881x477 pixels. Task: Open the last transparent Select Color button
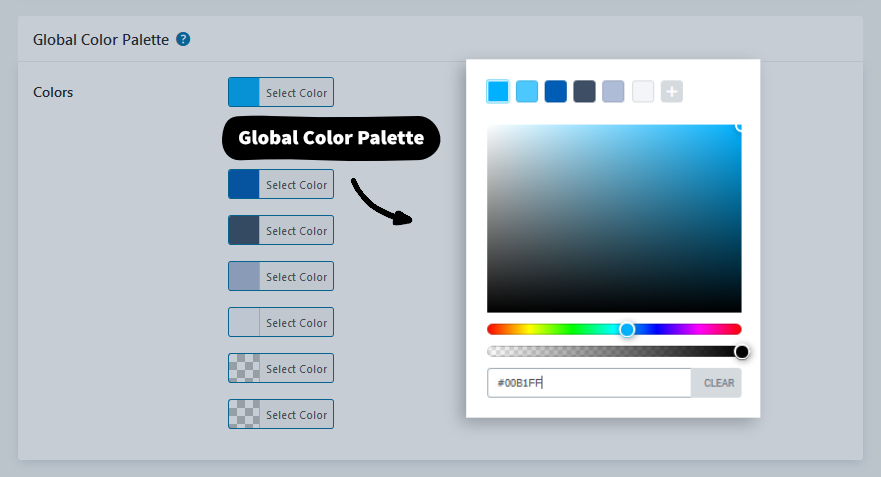(x=281, y=415)
